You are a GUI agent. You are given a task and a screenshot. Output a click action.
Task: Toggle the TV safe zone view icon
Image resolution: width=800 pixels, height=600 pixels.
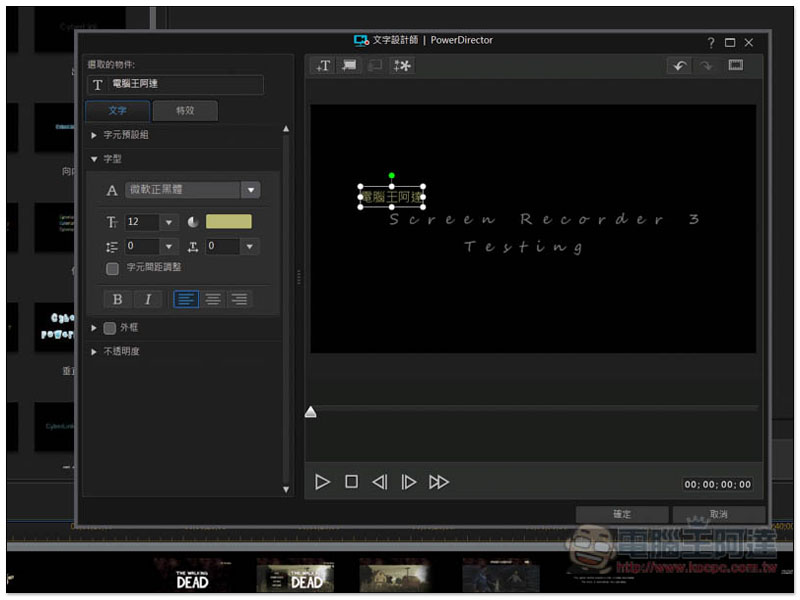click(735, 65)
